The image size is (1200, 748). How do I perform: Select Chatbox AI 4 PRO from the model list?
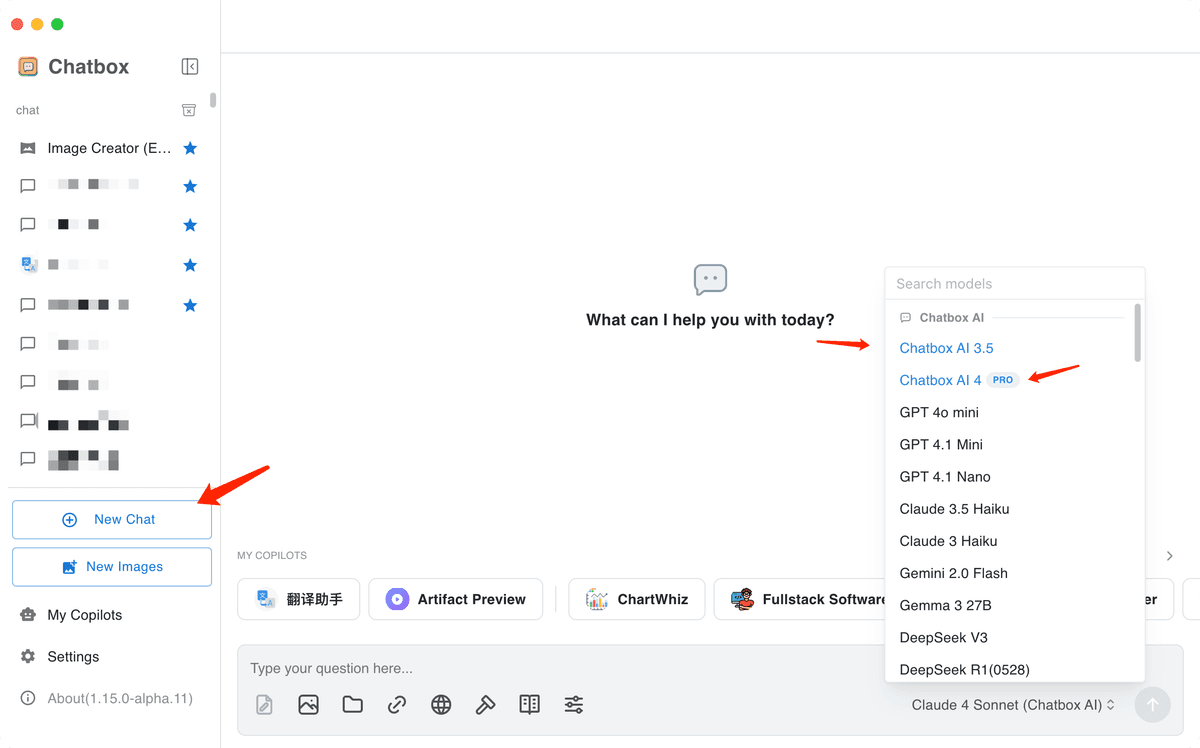click(939, 380)
